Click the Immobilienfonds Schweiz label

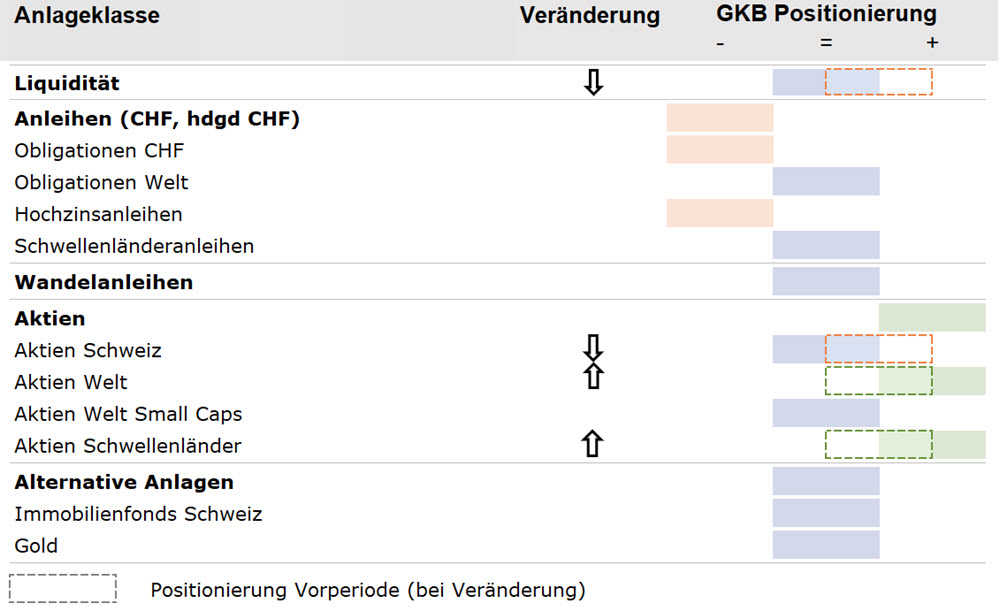pyautogui.click(x=138, y=514)
